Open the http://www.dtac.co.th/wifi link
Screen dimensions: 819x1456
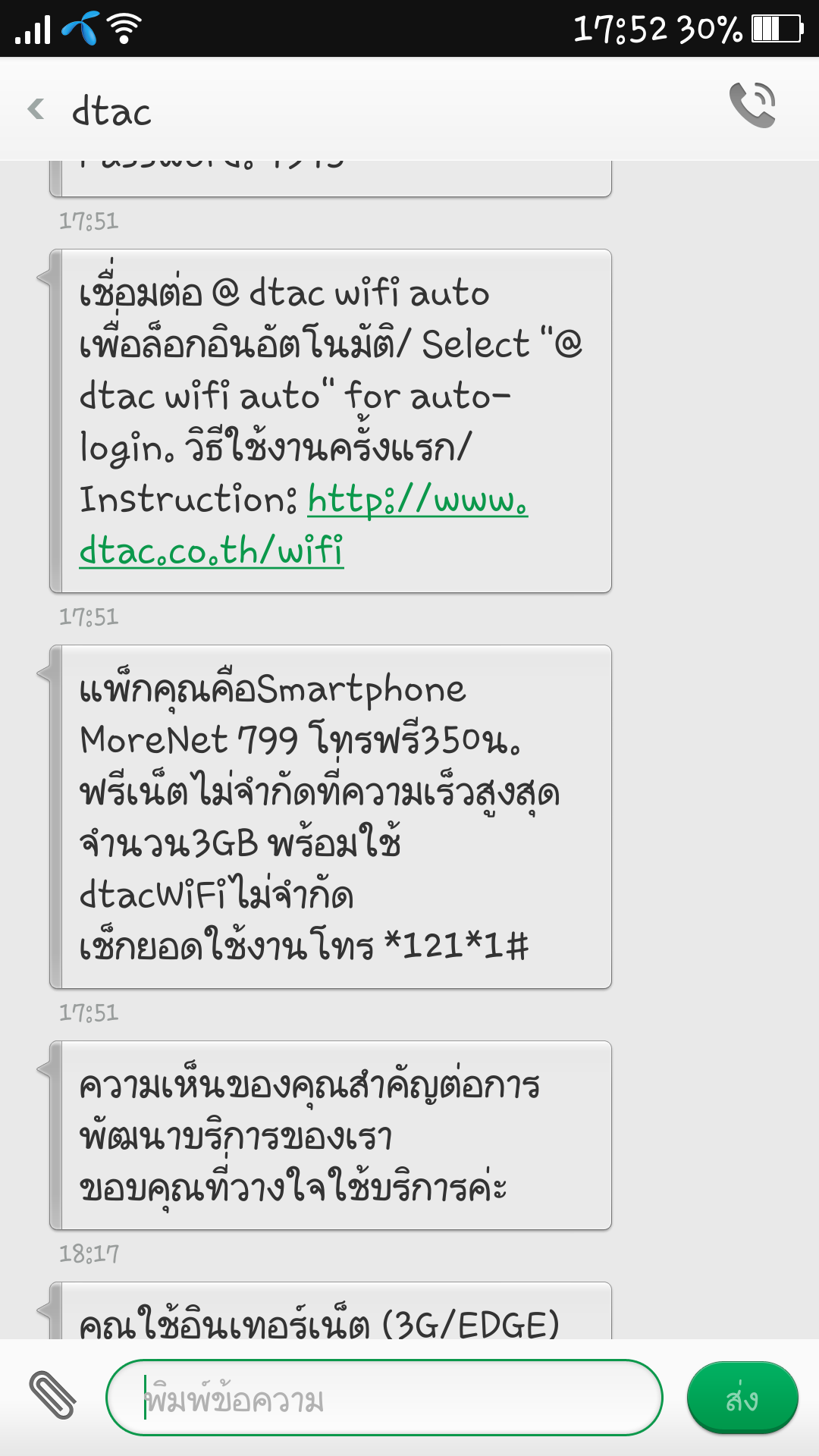[x=303, y=525]
